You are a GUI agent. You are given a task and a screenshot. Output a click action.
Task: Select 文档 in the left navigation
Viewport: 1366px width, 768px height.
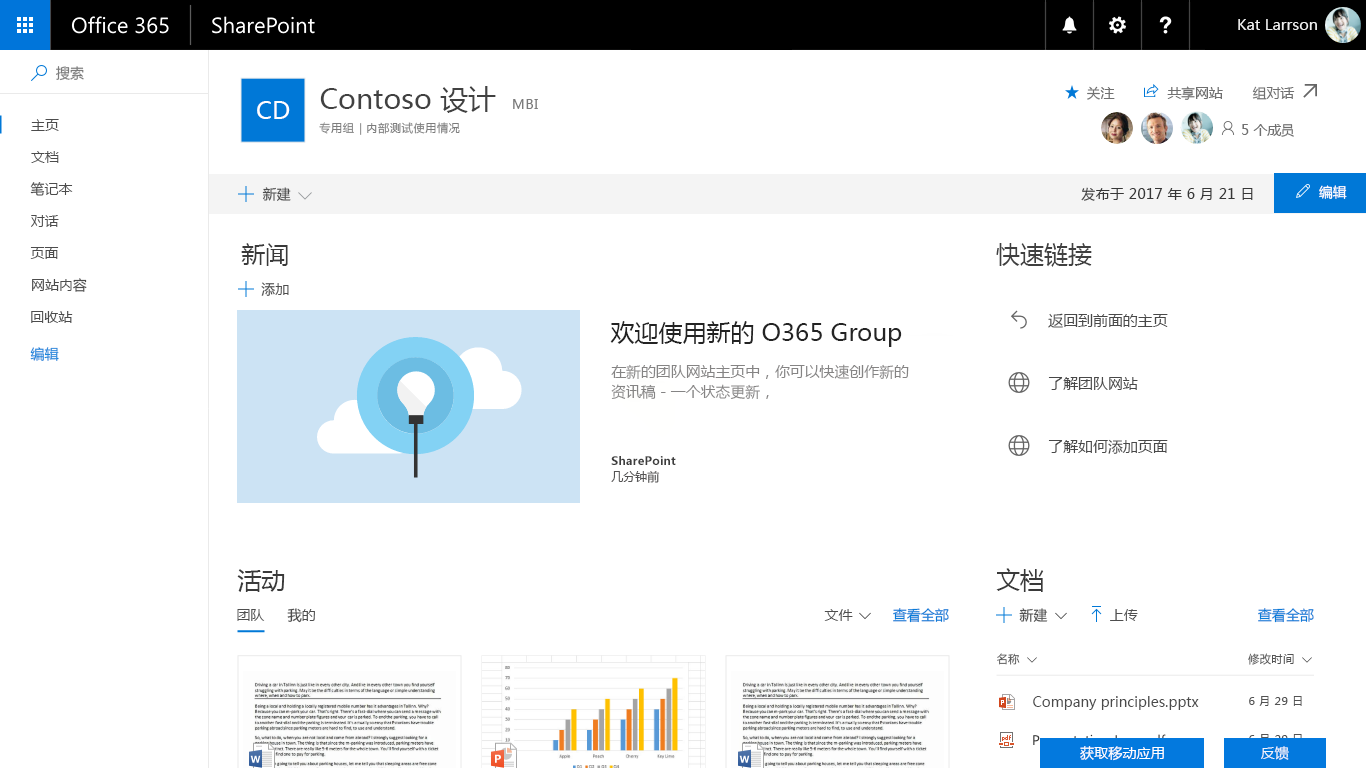click(x=45, y=157)
